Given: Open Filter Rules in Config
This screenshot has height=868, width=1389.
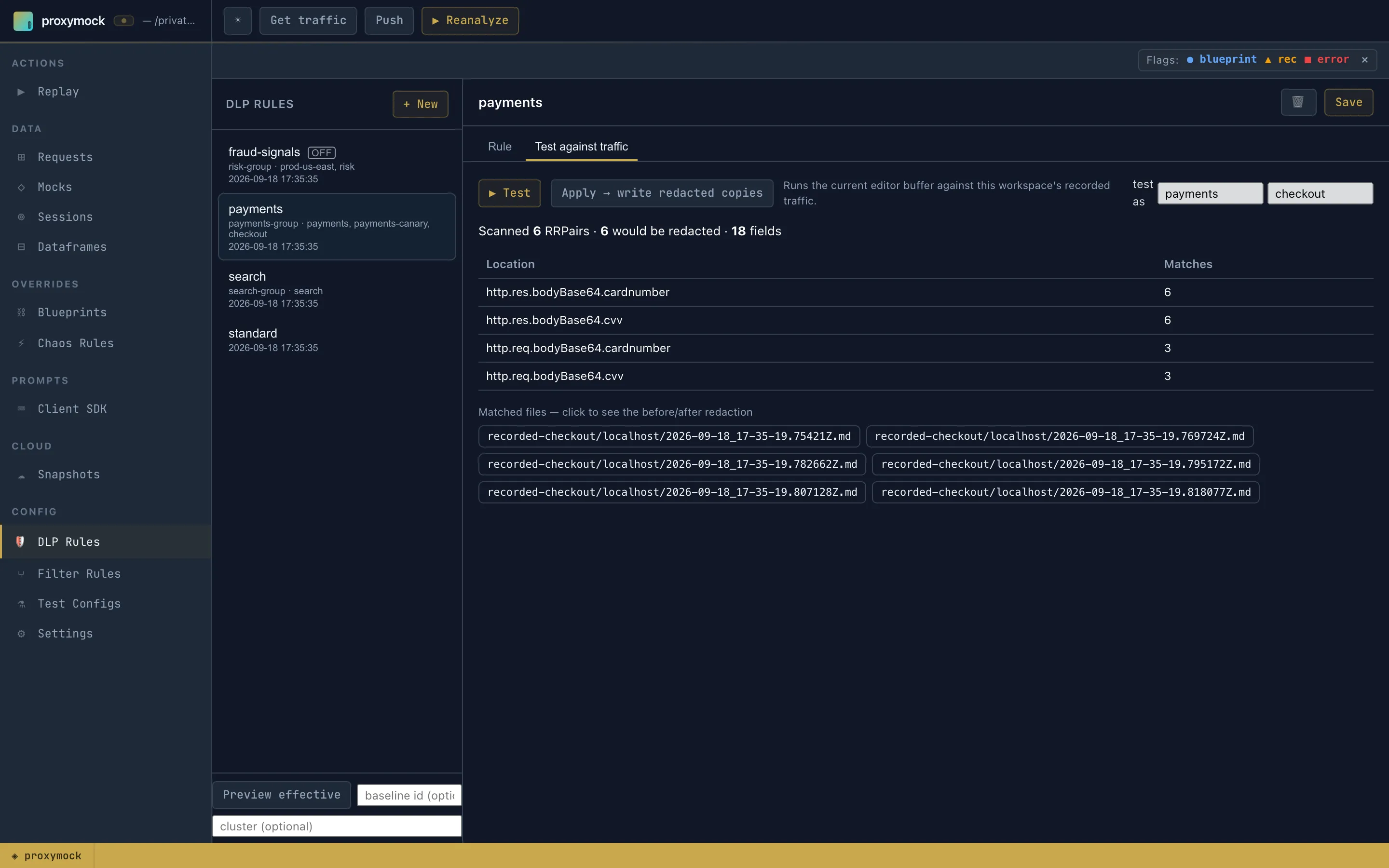Looking at the screenshot, I should pyautogui.click(x=79, y=574).
